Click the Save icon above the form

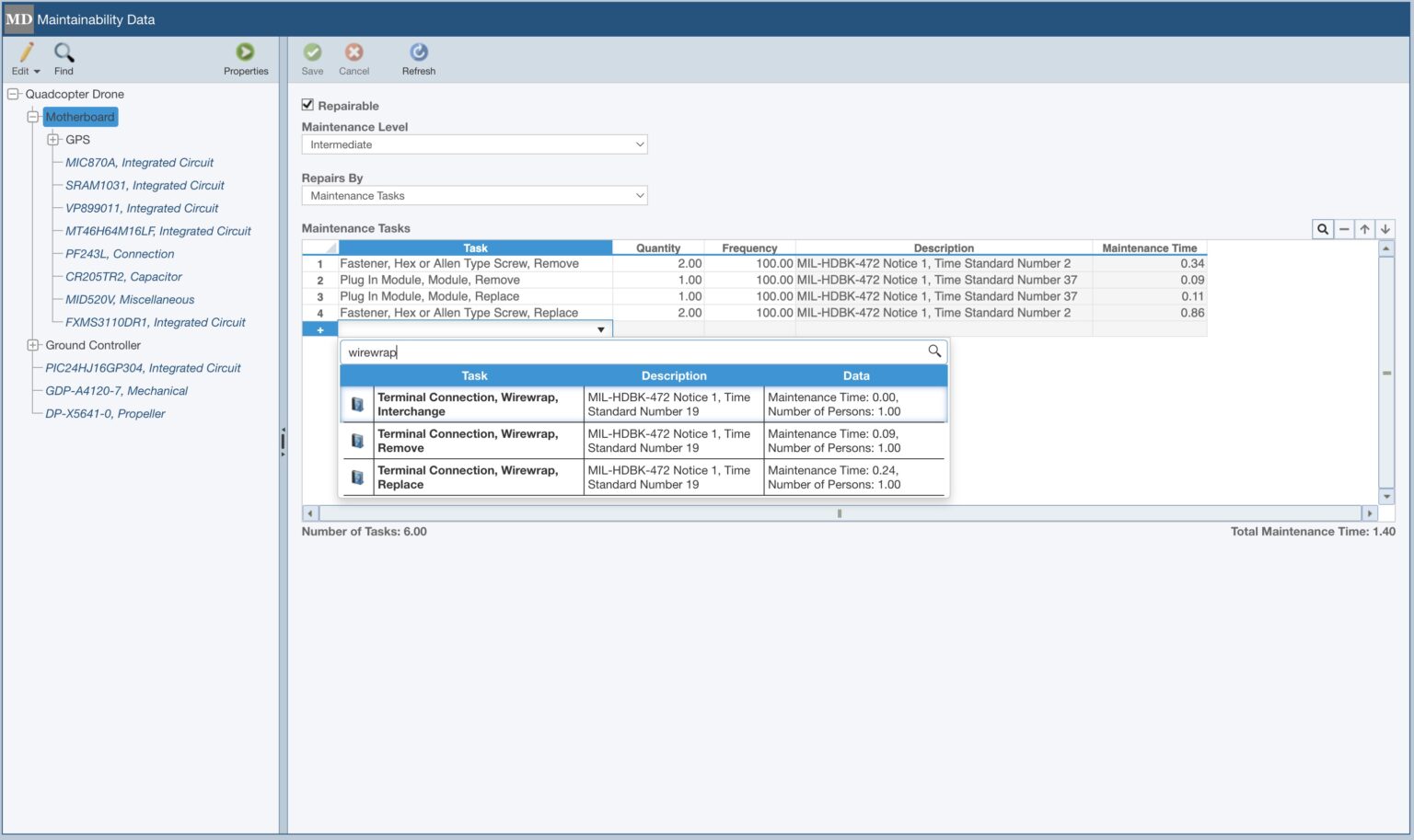[312, 55]
